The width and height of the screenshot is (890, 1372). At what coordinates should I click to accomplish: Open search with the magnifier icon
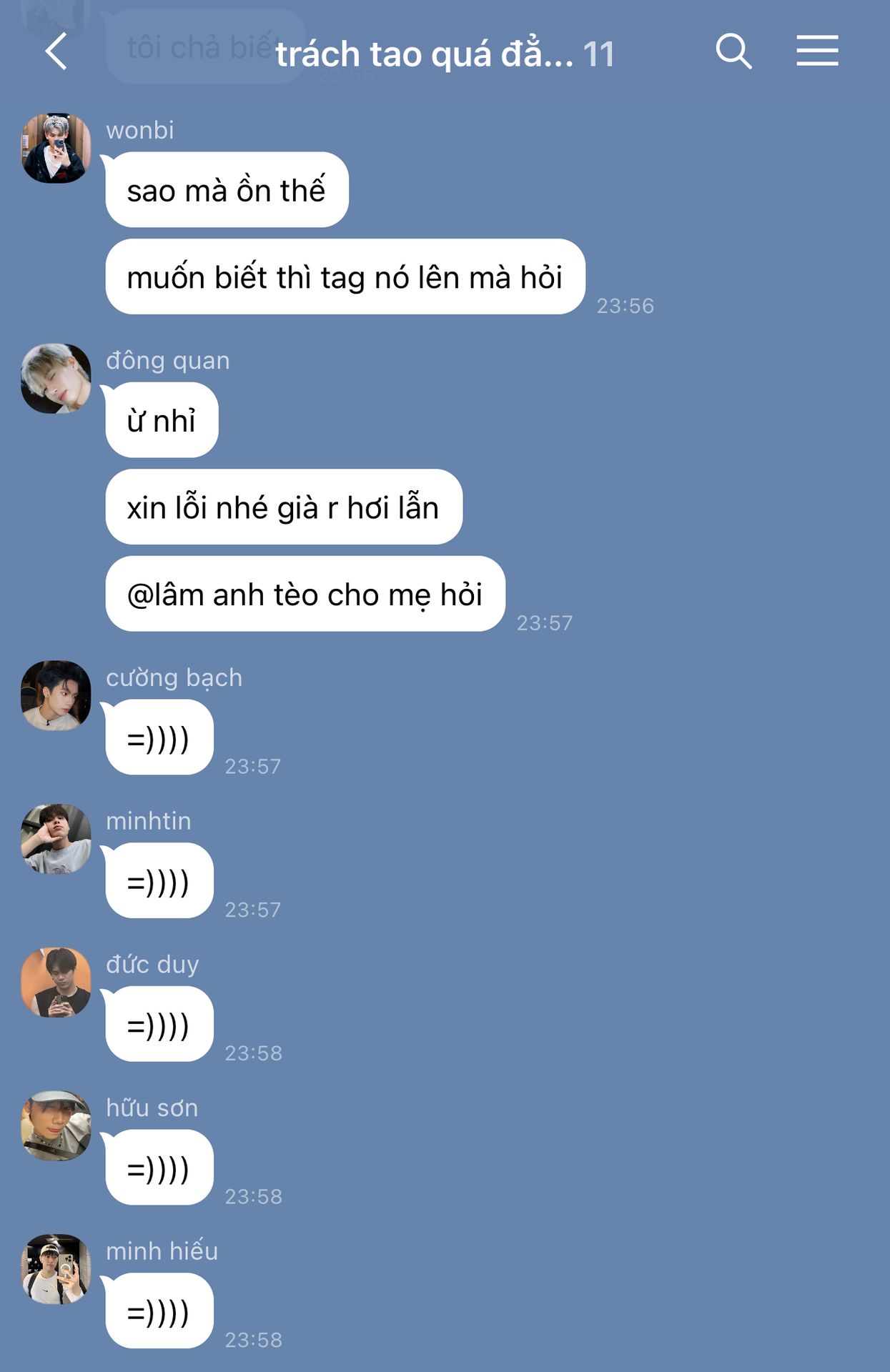[x=733, y=51]
